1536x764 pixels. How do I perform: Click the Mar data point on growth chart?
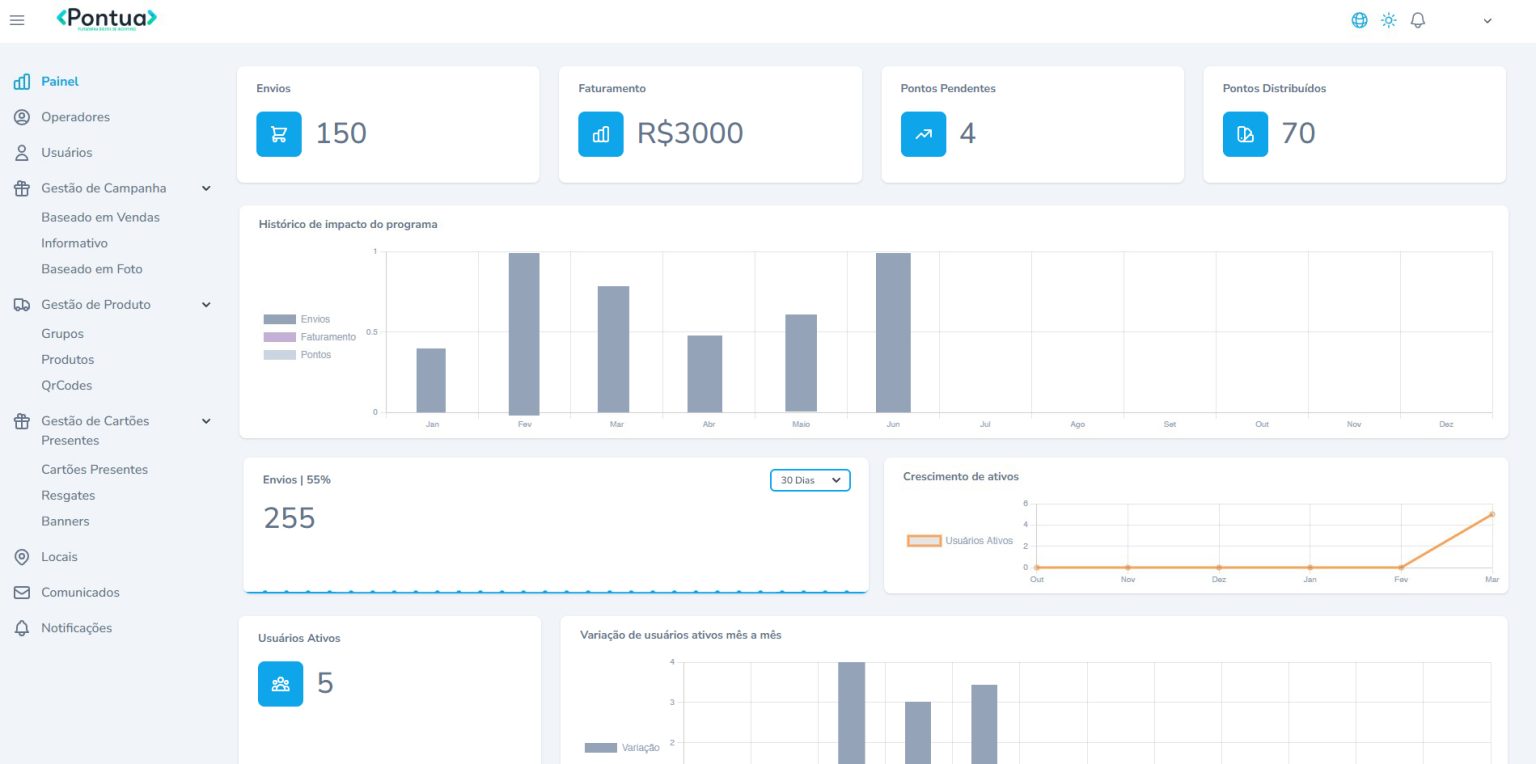tap(1491, 514)
